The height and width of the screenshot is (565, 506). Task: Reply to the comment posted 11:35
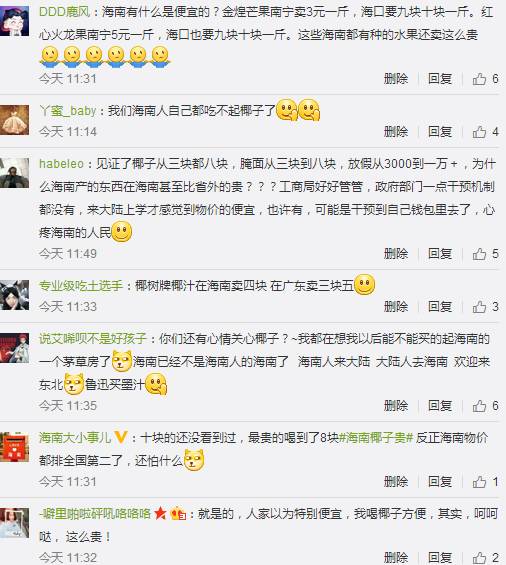440,406
